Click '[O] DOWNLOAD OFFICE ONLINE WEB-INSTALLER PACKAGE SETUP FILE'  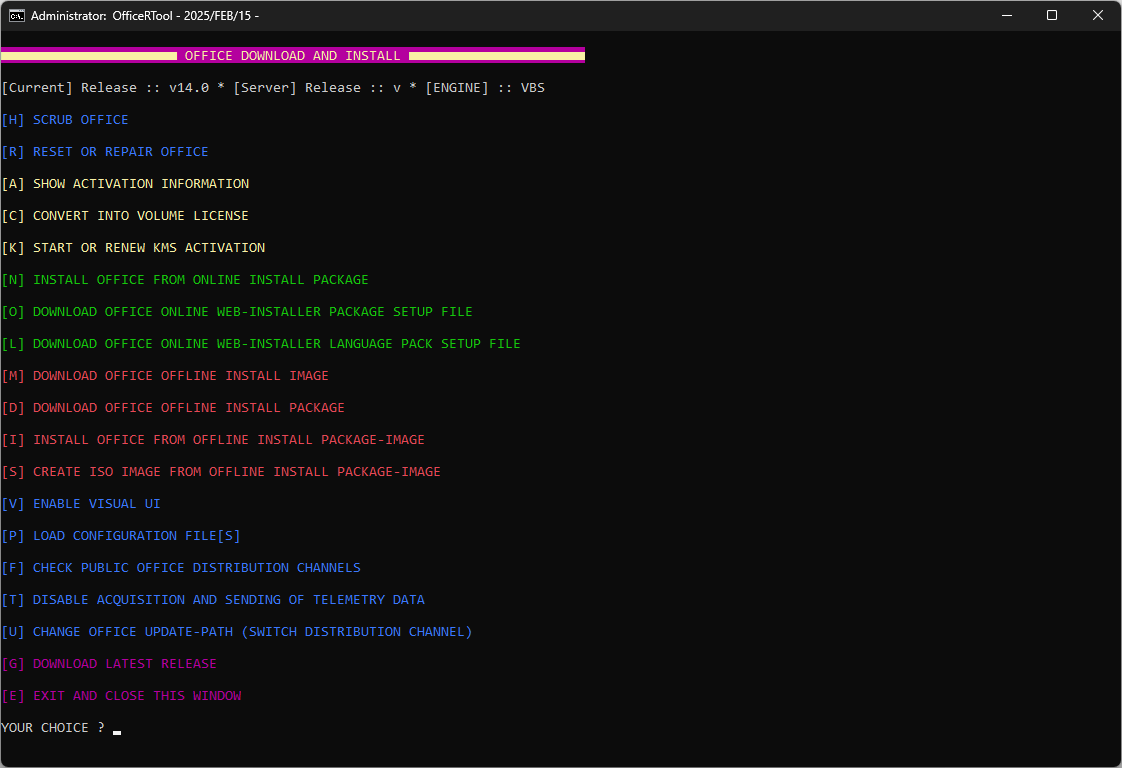[237, 312]
